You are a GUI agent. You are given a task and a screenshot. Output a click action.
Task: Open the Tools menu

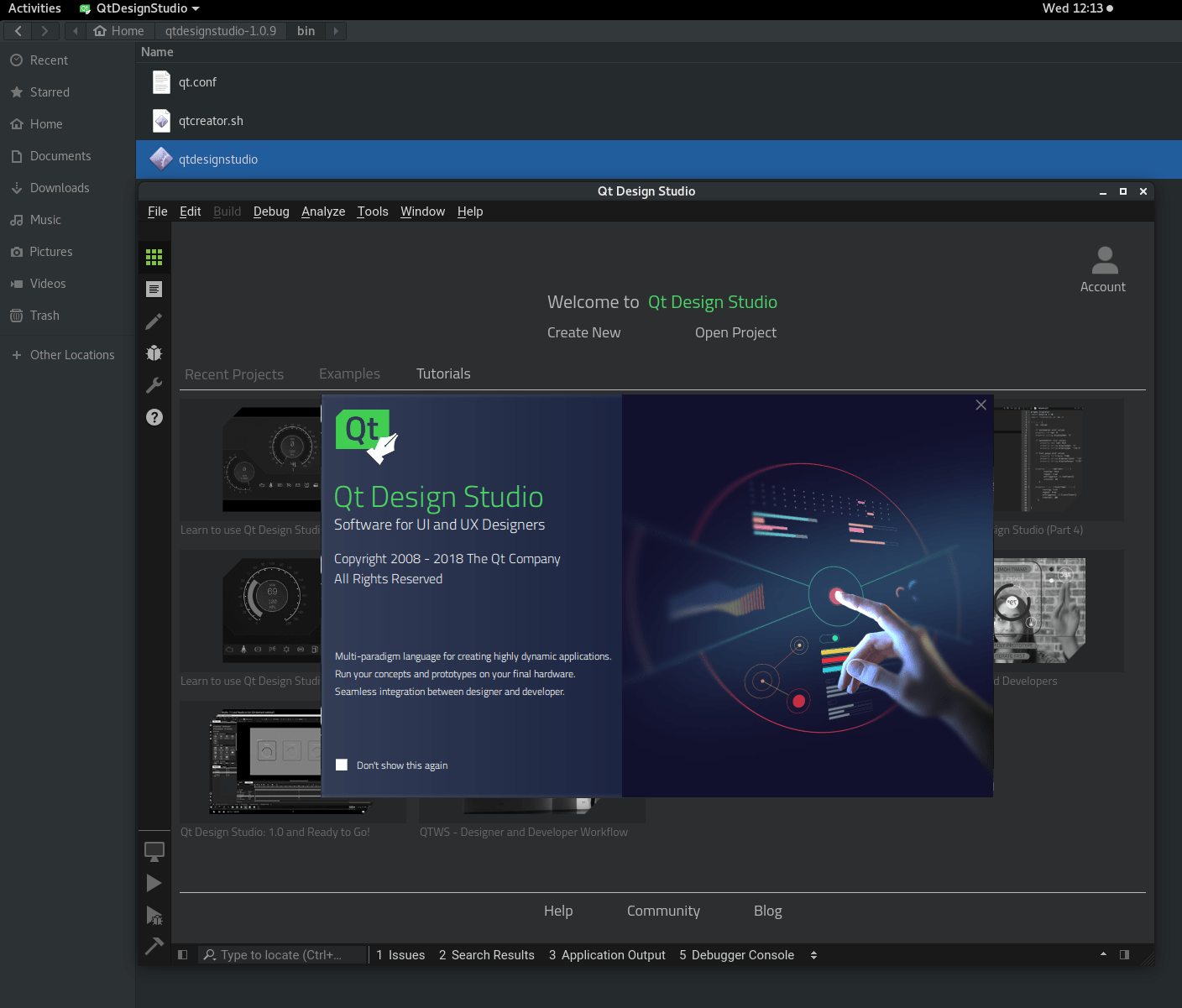373,211
